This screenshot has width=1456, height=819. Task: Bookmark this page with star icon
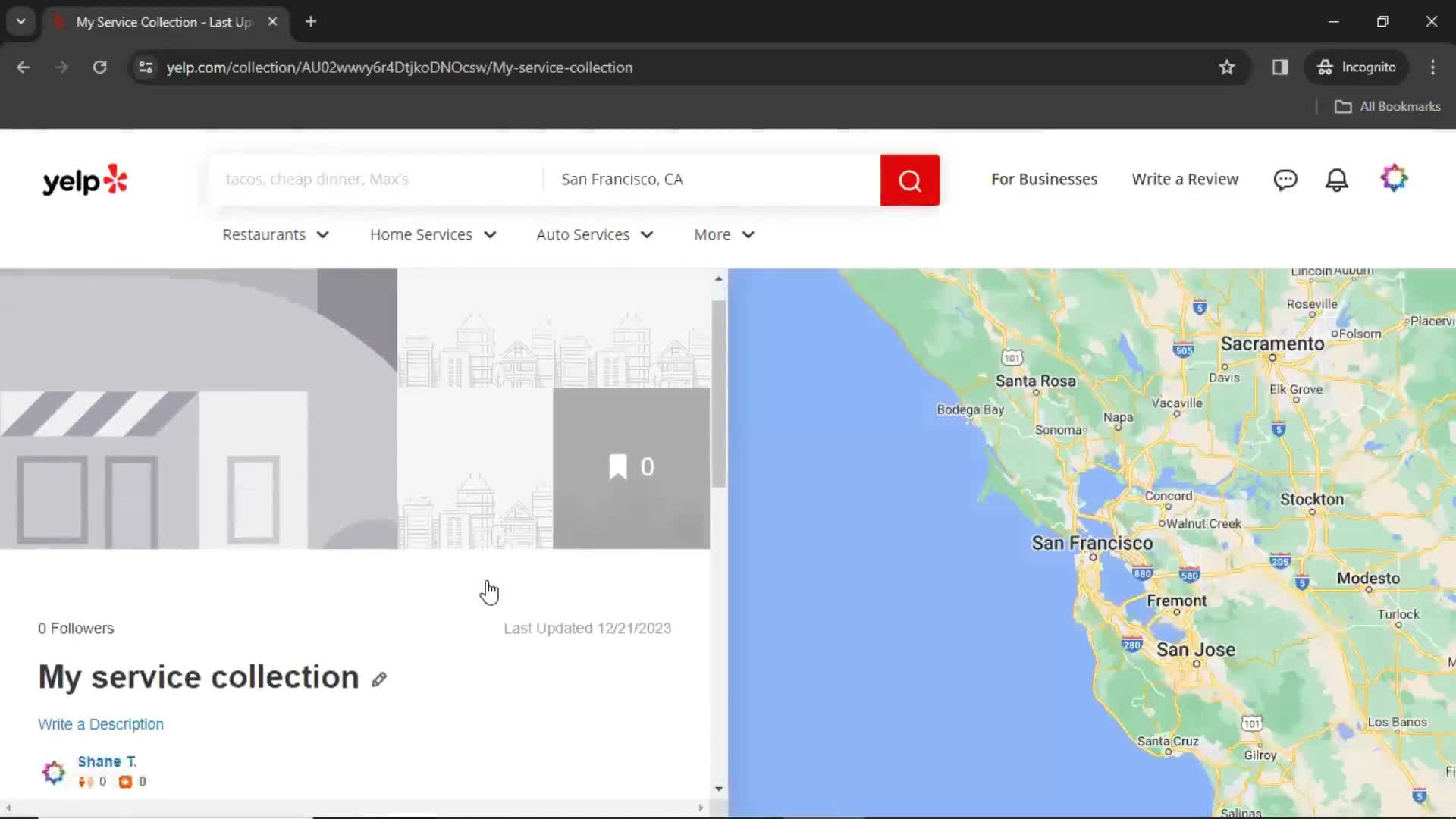point(1226,67)
